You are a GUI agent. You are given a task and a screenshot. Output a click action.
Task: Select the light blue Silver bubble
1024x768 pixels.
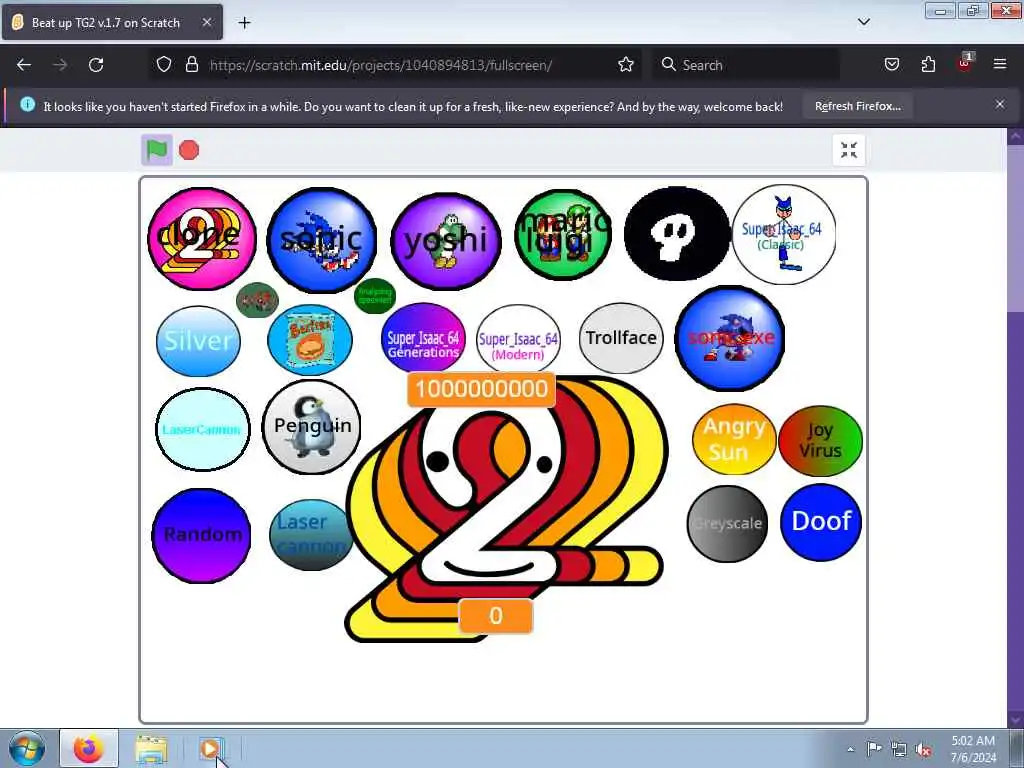coord(199,341)
